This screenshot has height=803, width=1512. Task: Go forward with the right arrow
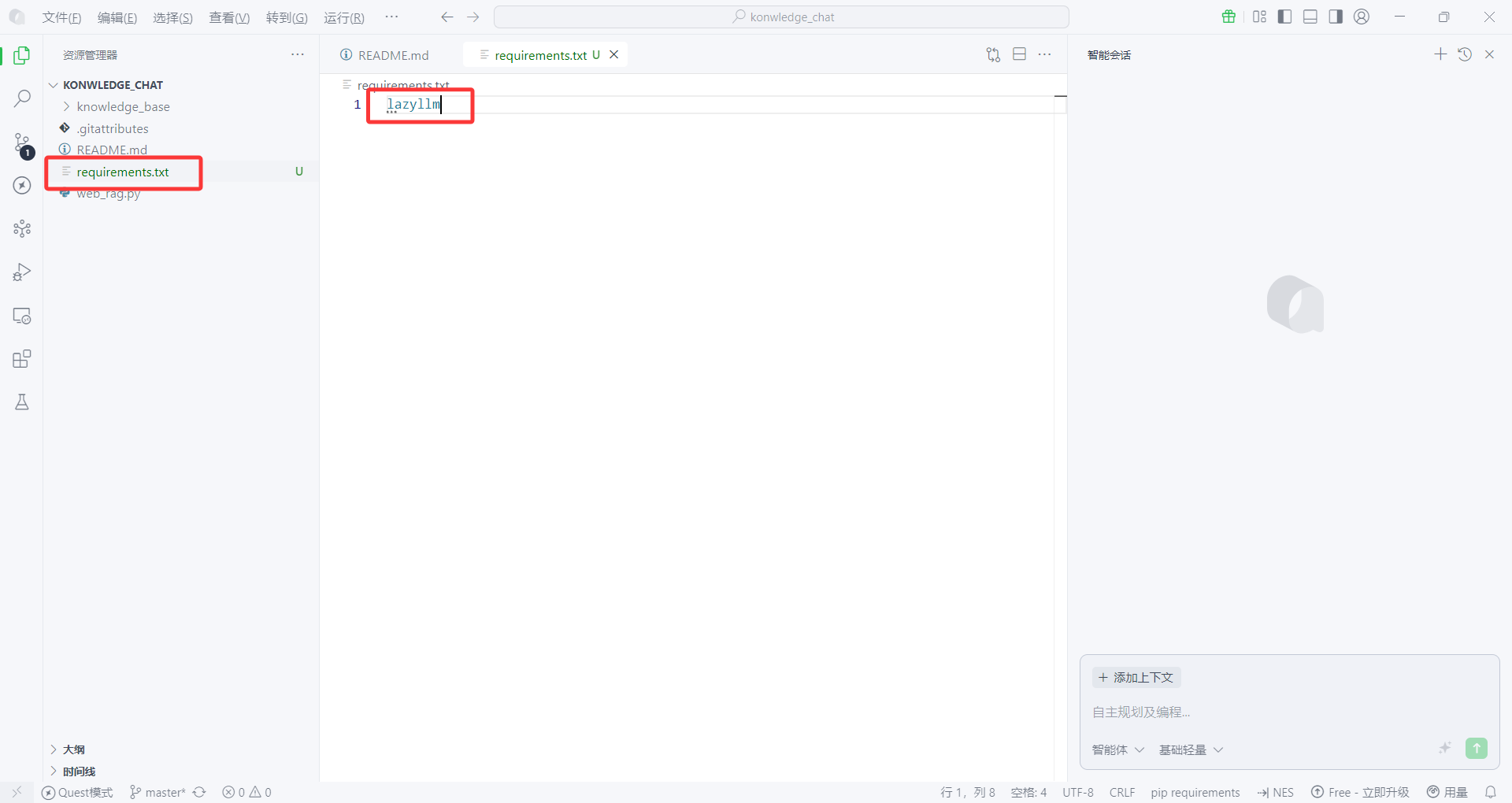coord(473,17)
